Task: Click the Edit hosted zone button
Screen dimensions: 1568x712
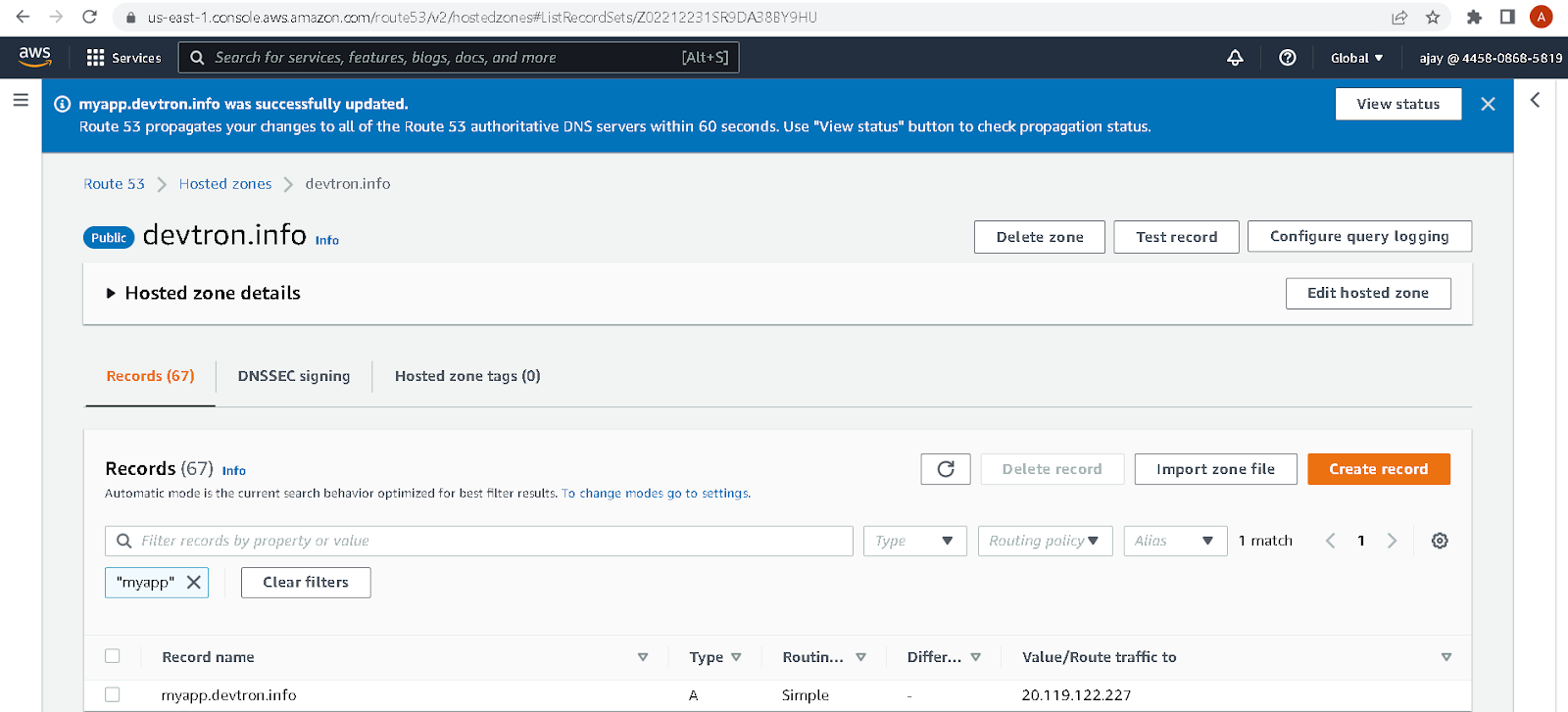Action: (x=1368, y=293)
